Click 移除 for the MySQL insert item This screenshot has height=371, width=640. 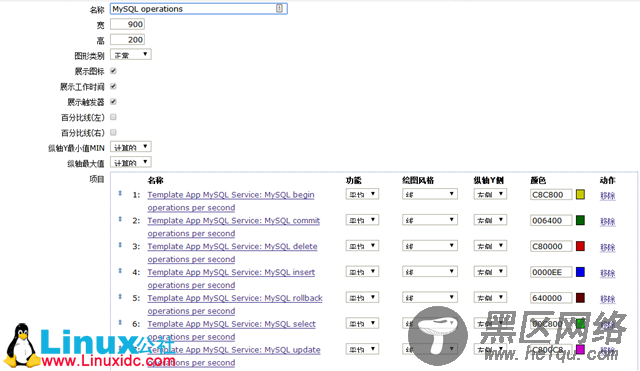(607, 273)
